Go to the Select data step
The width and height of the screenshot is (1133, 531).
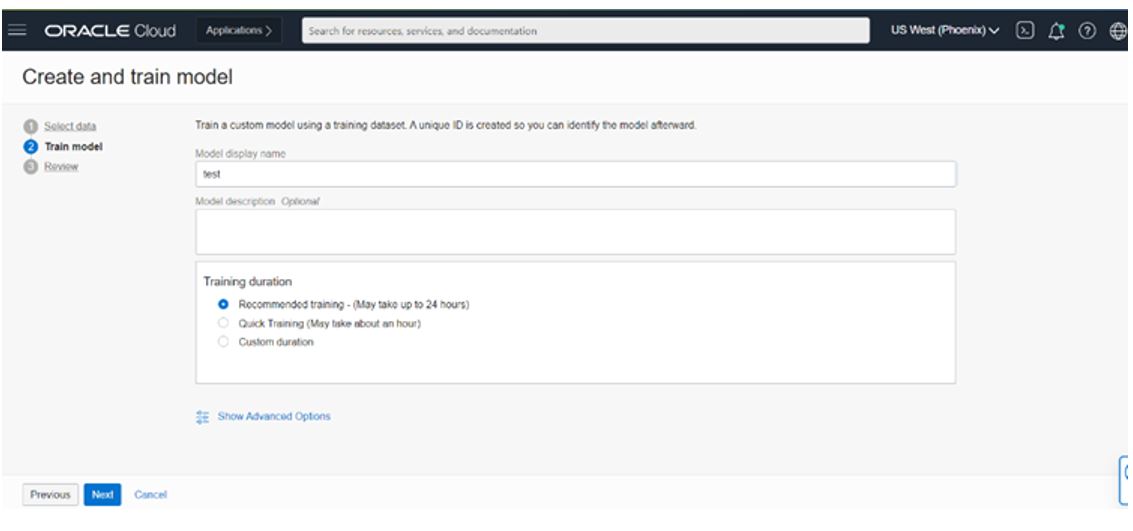tap(70, 126)
